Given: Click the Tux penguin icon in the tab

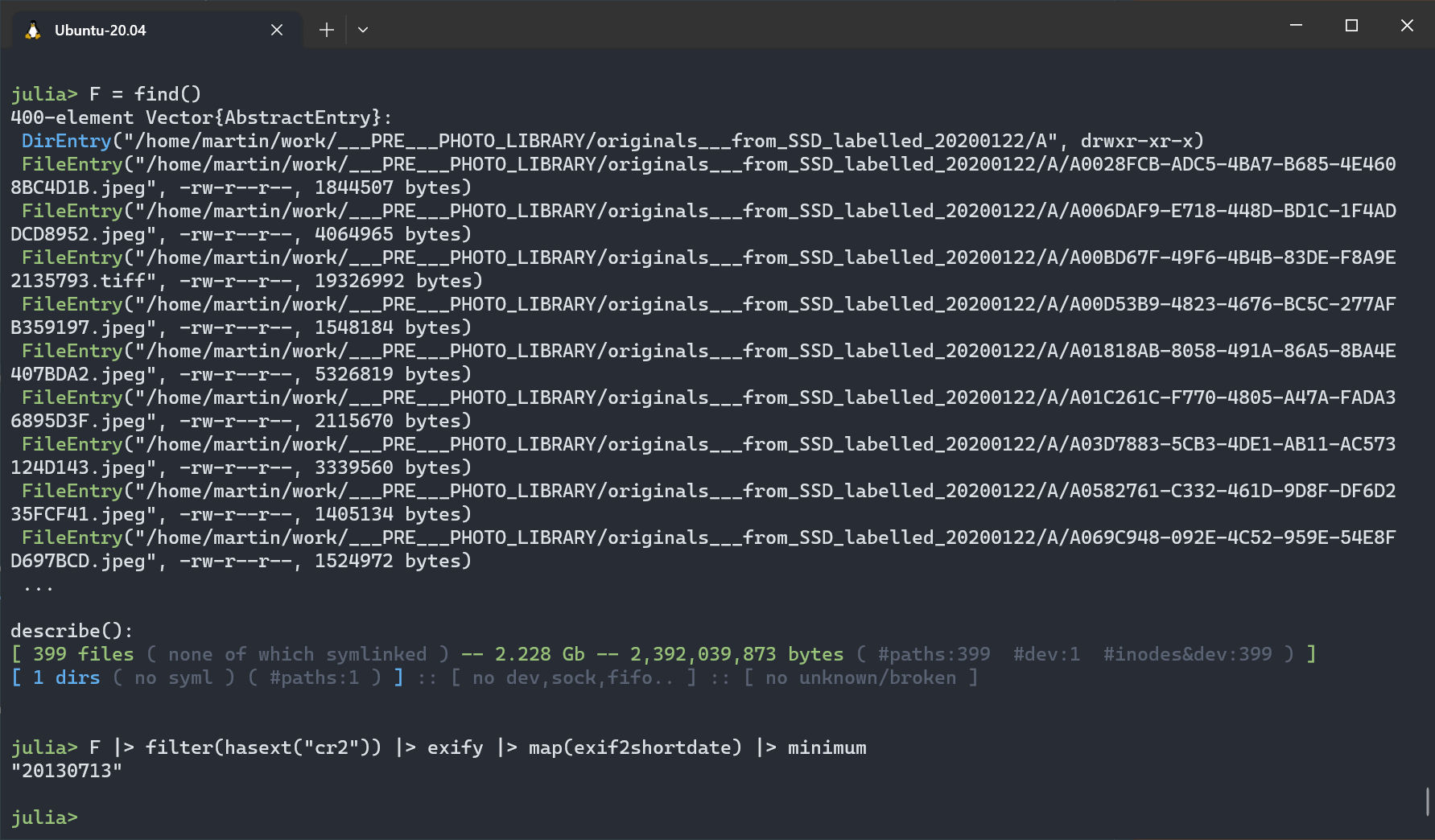Looking at the screenshot, I should coord(33,31).
